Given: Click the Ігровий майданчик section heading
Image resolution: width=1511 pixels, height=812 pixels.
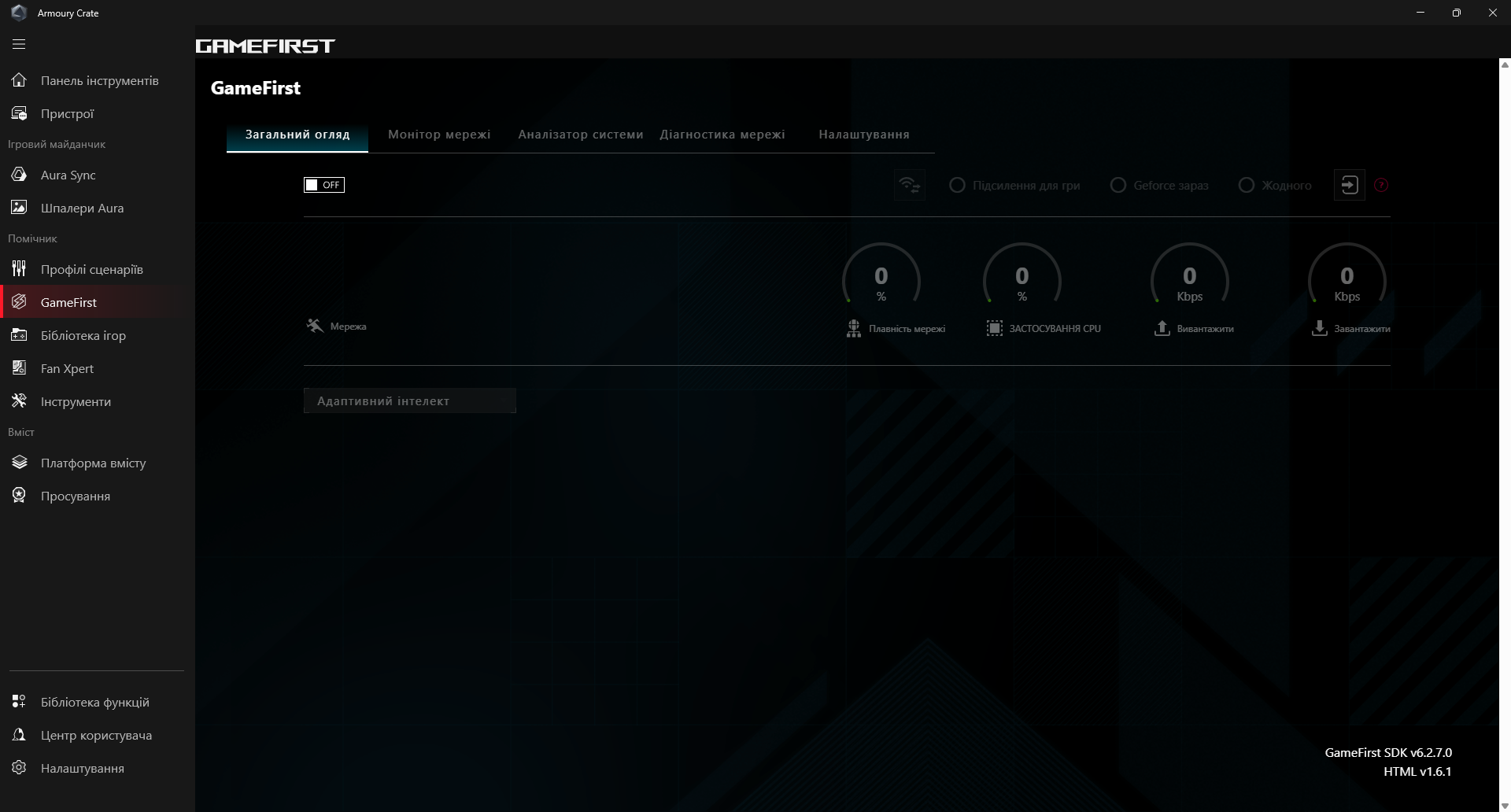Looking at the screenshot, I should click(57, 144).
